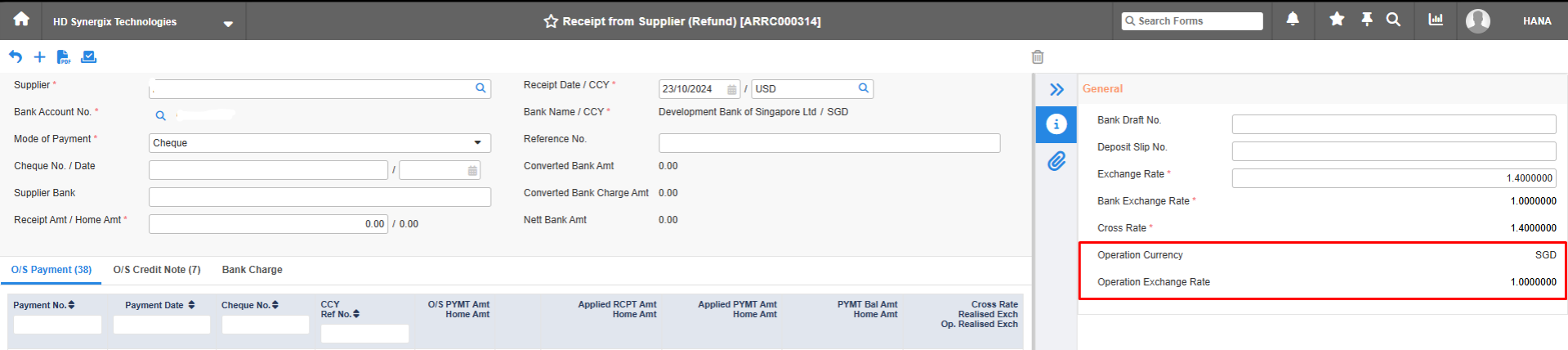Screen dimensions: 1568x350
Task: Click the pin icon in the header
Action: [1366, 19]
